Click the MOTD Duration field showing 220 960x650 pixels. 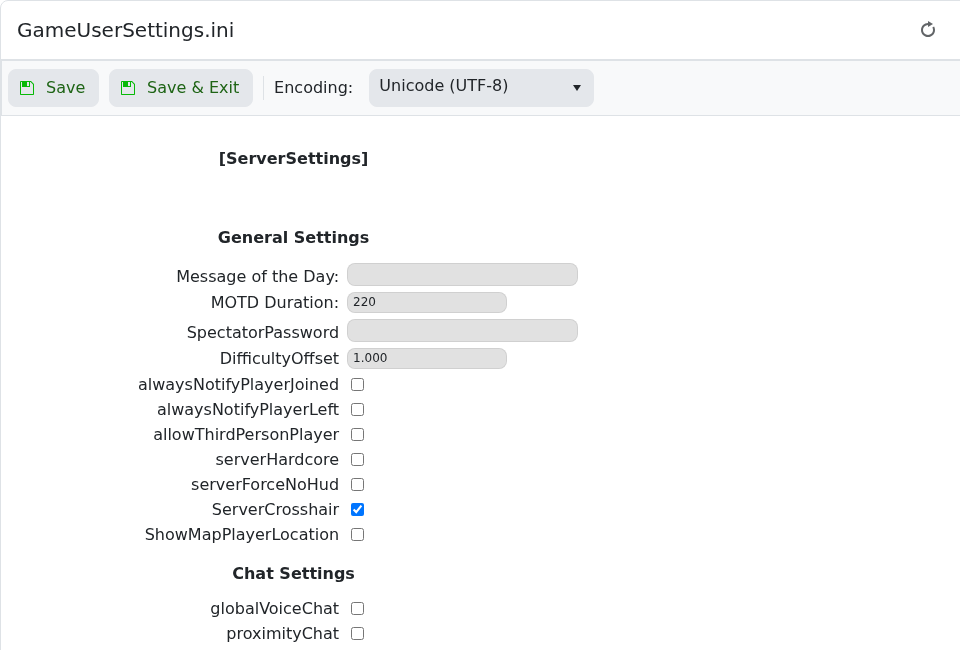[x=427, y=302]
